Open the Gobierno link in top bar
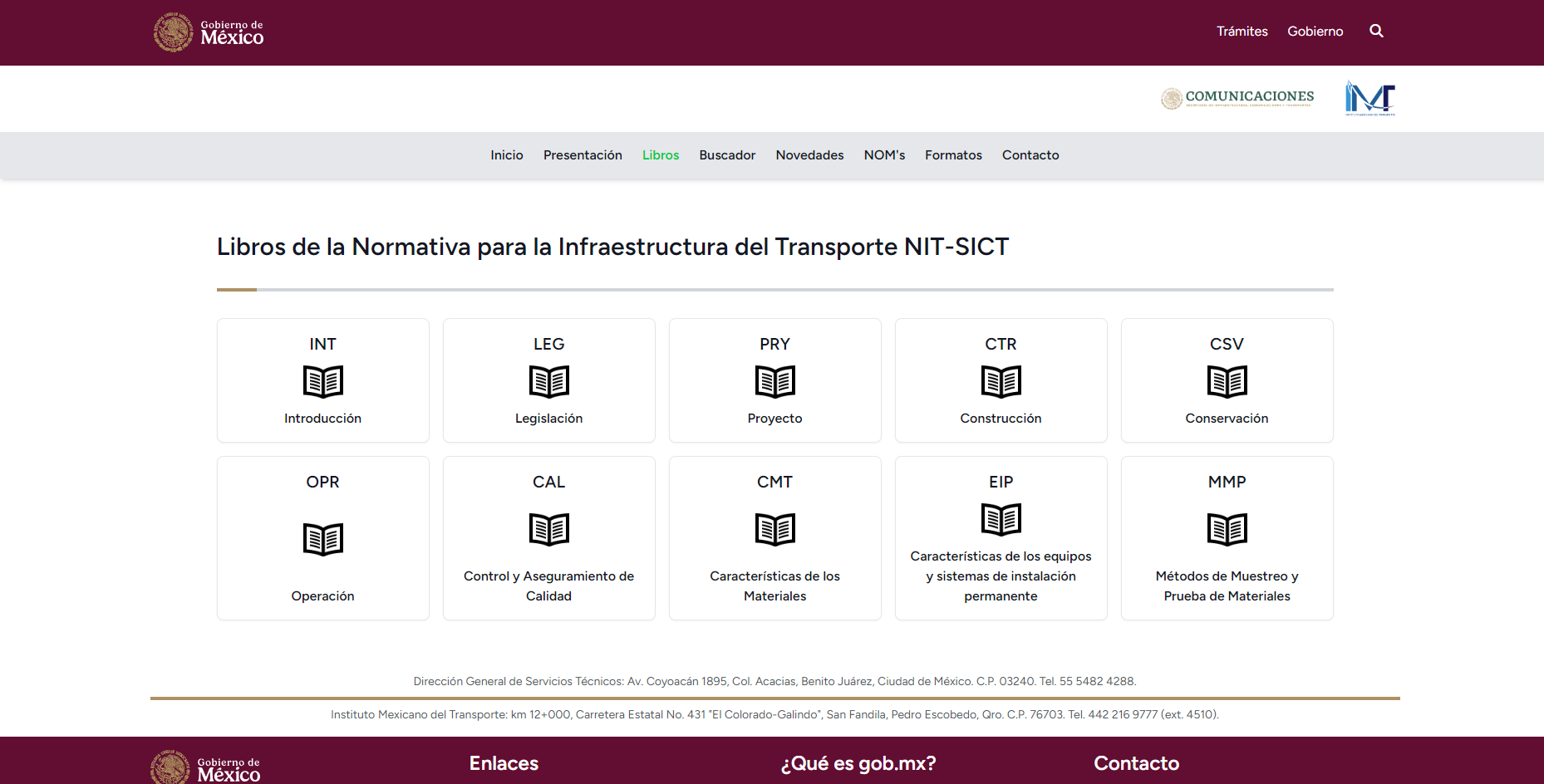Image resolution: width=1544 pixels, height=784 pixels. point(1315,32)
